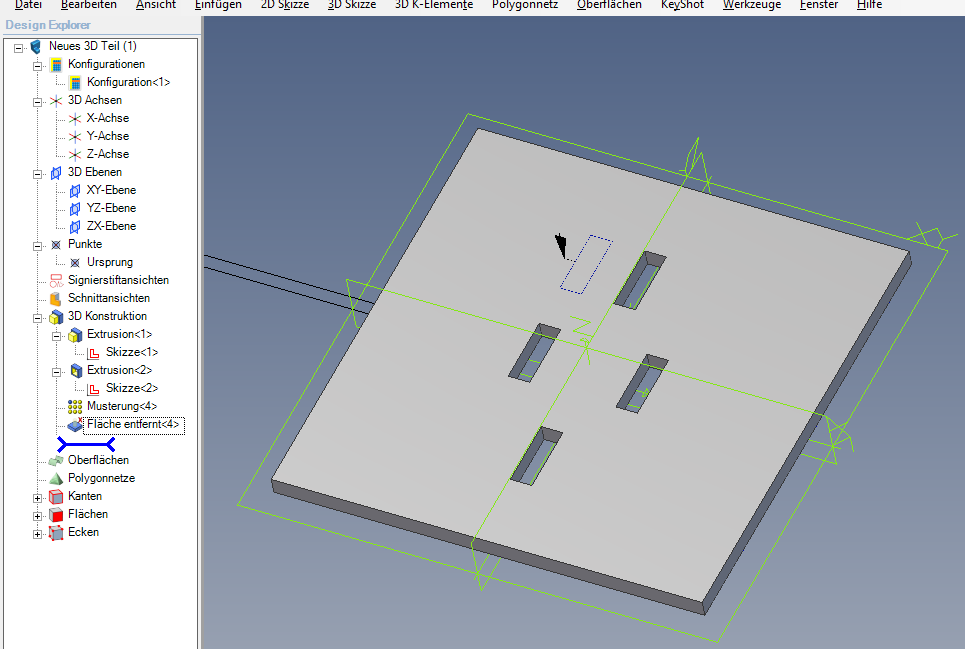965x649 pixels.
Task: Collapse the Extrusion<1> node
Action: click(57, 335)
